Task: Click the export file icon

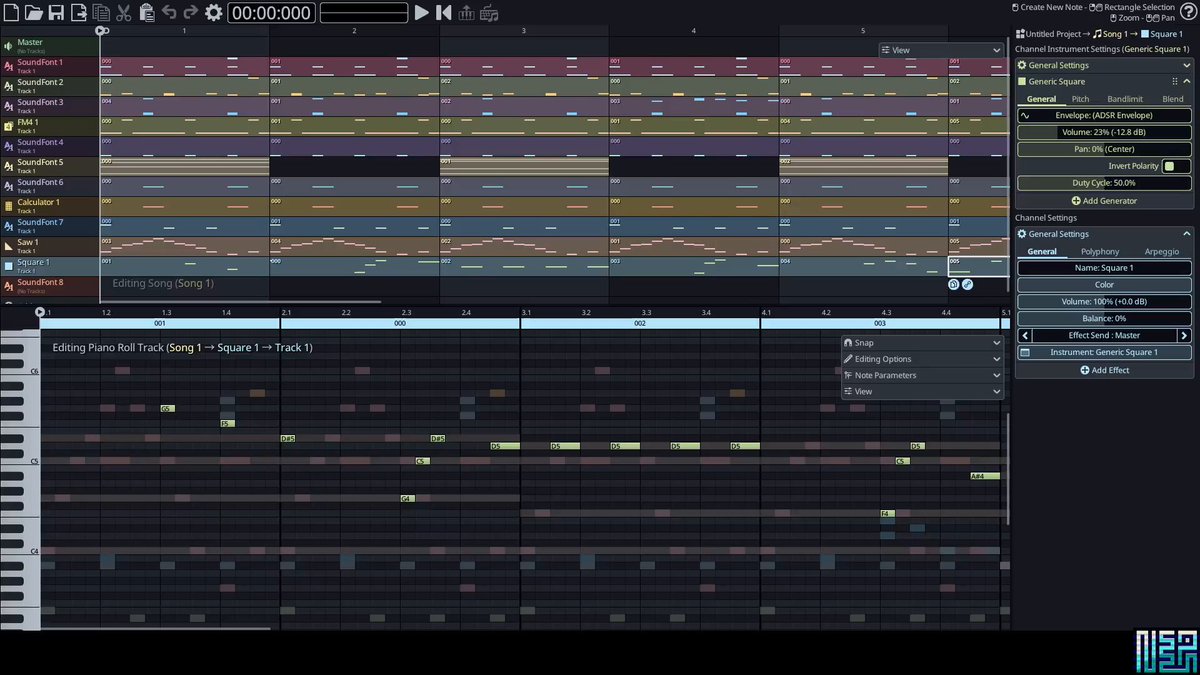Action: coord(78,13)
